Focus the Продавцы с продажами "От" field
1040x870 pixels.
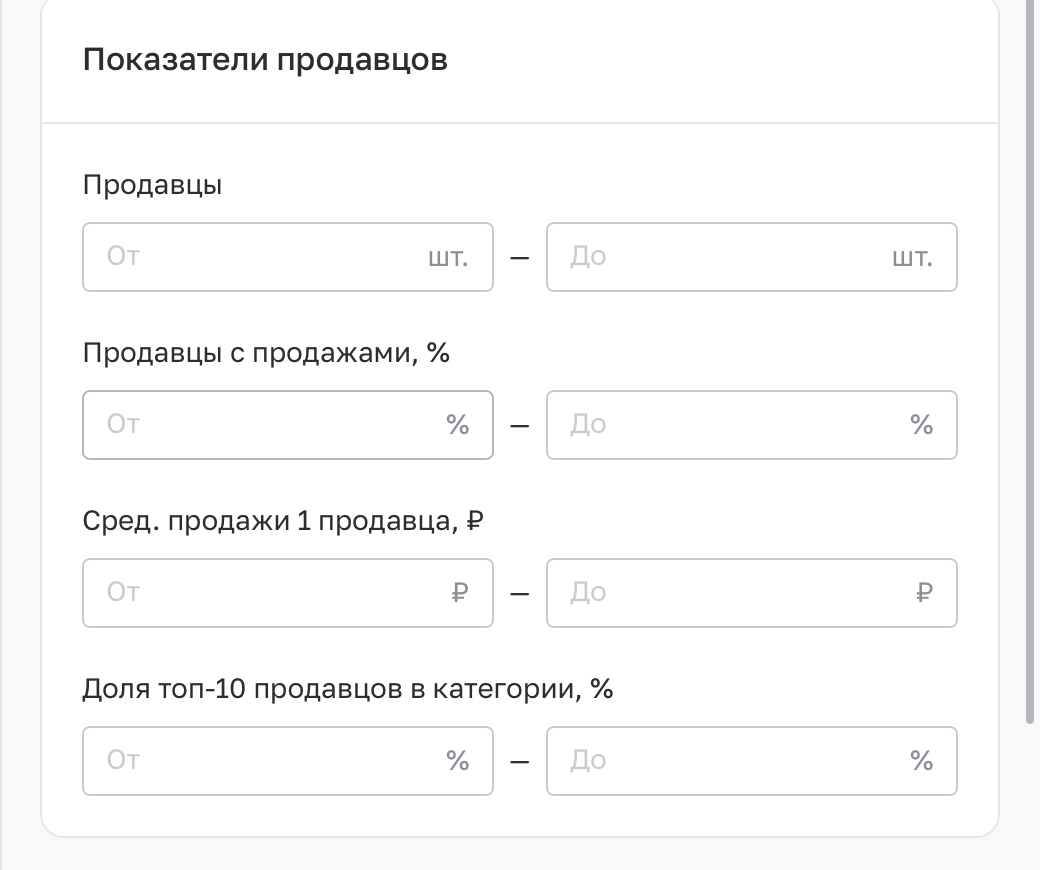288,425
